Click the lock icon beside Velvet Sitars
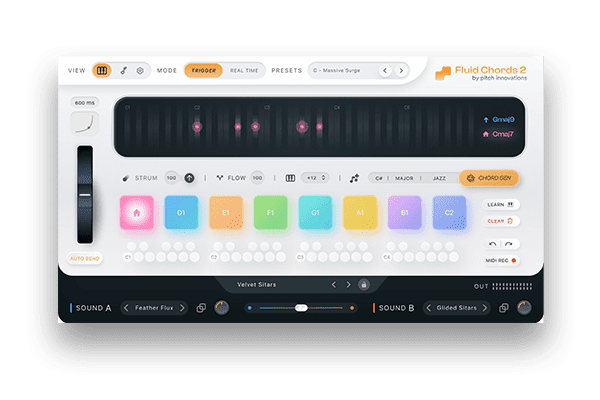 pos(363,285)
